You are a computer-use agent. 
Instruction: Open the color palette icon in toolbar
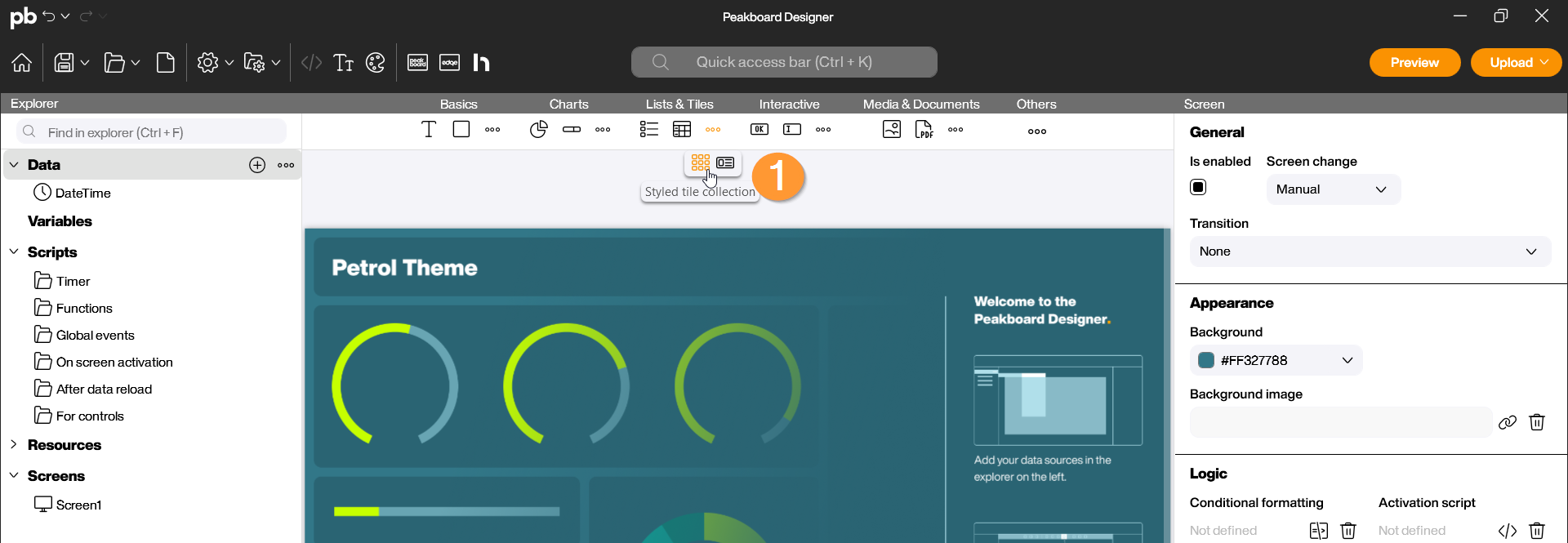tap(376, 63)
